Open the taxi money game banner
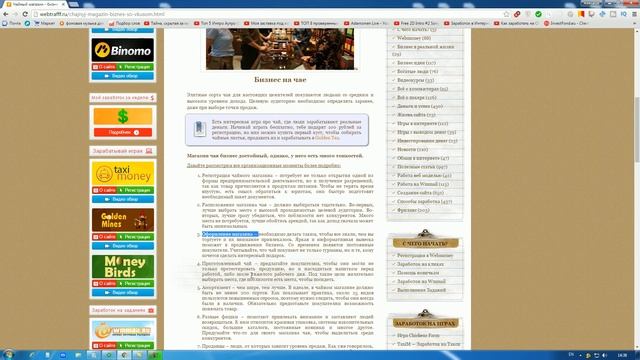Viewport: 640px width, 360px height. (123, 173)
